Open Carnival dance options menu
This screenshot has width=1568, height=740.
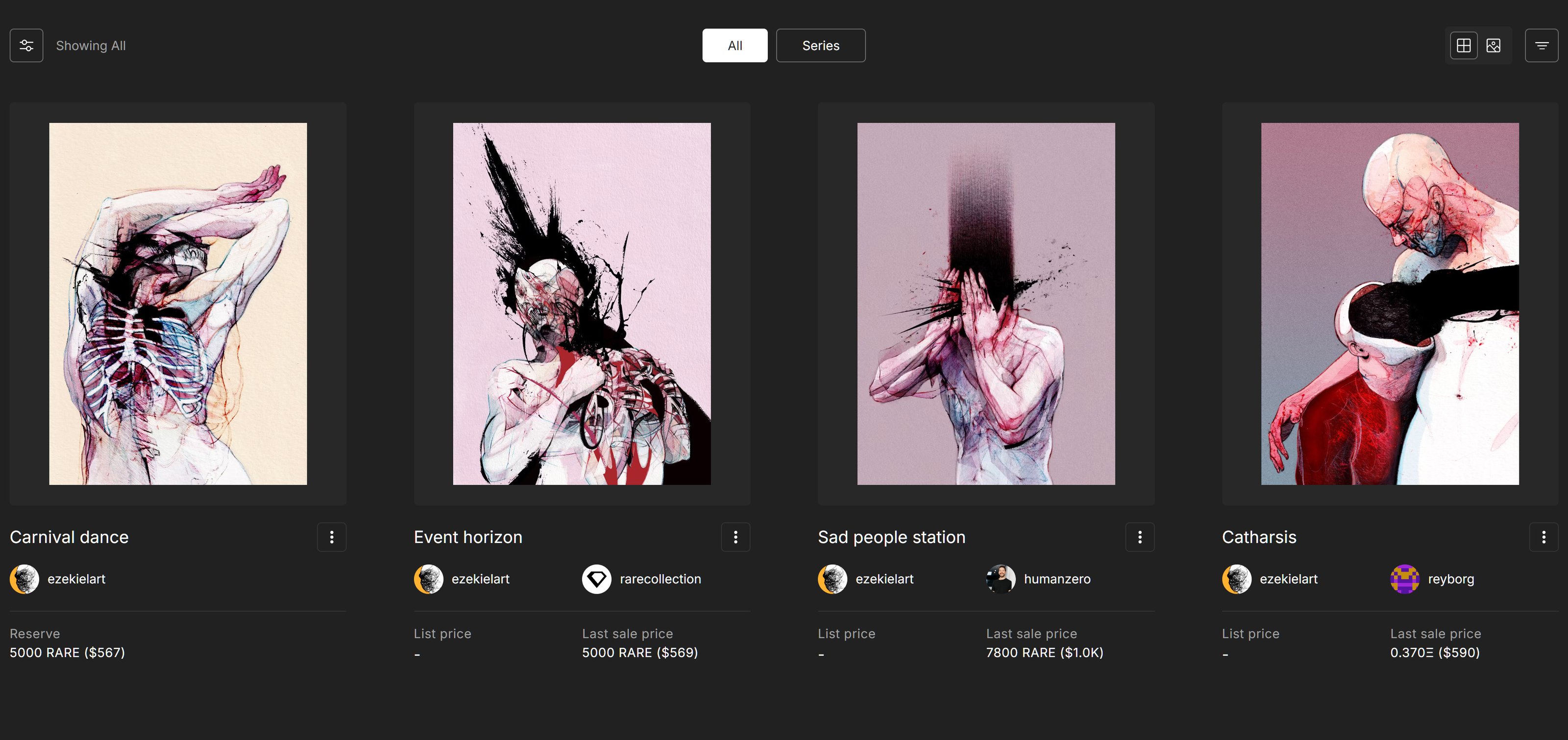pyautogui.click(x=332, y=537)
